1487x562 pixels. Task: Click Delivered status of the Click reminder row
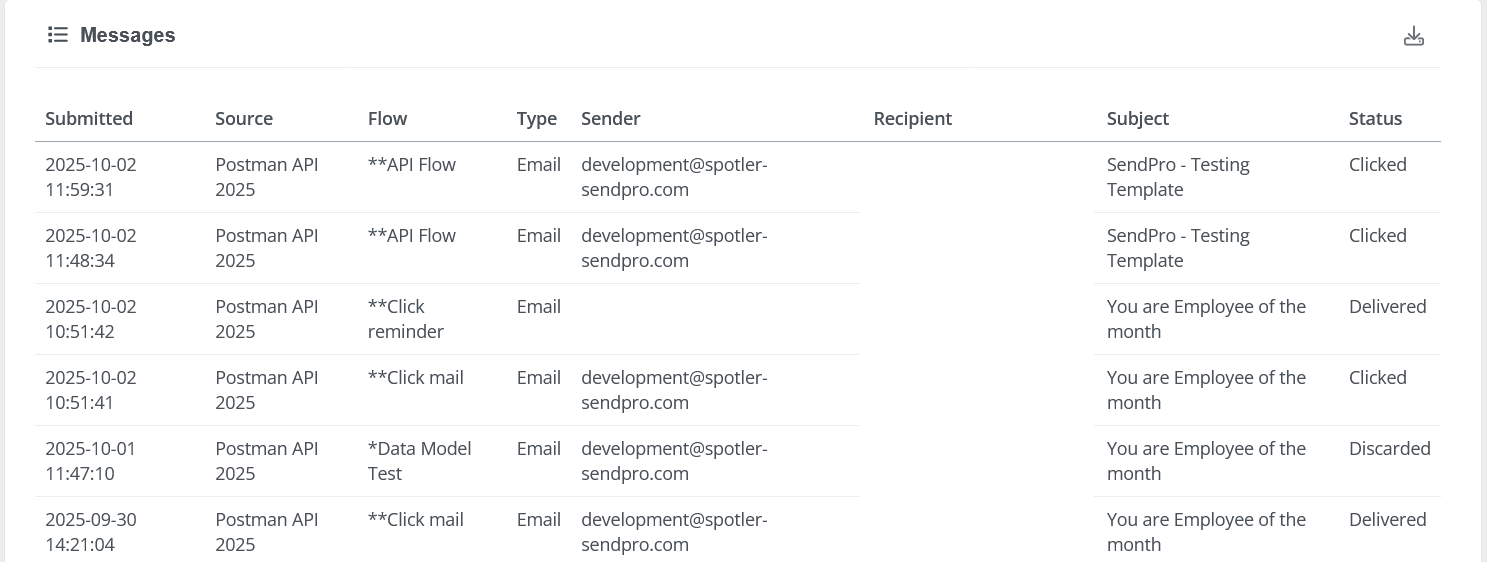pos(1387,307)
